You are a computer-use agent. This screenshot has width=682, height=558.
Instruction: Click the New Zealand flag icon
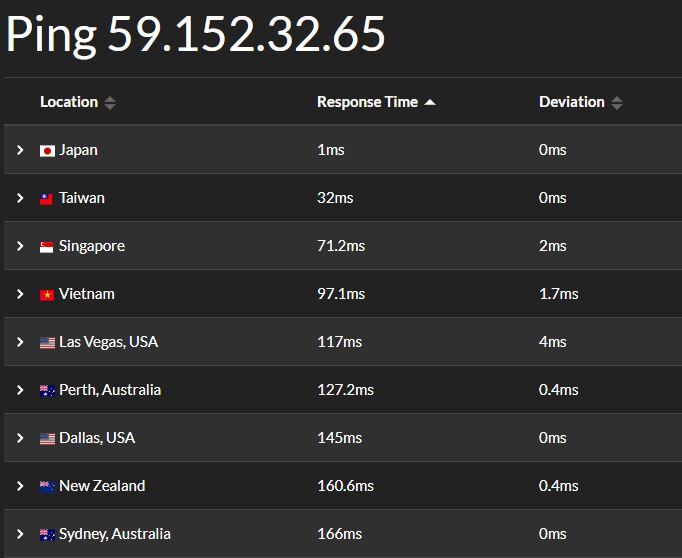pos(47,486)
